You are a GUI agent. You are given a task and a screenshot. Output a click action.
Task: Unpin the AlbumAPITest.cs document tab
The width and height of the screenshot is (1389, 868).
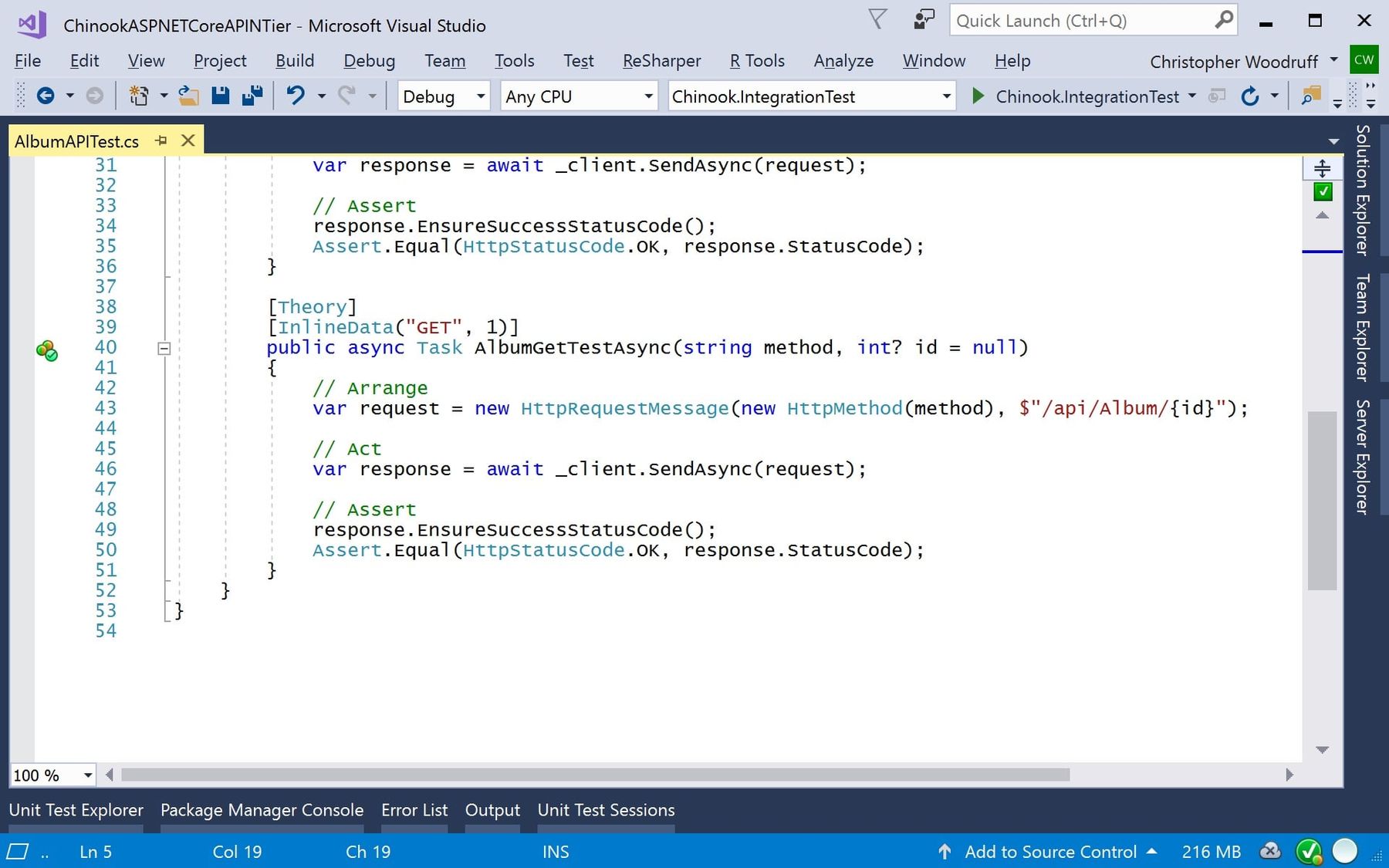161,140
